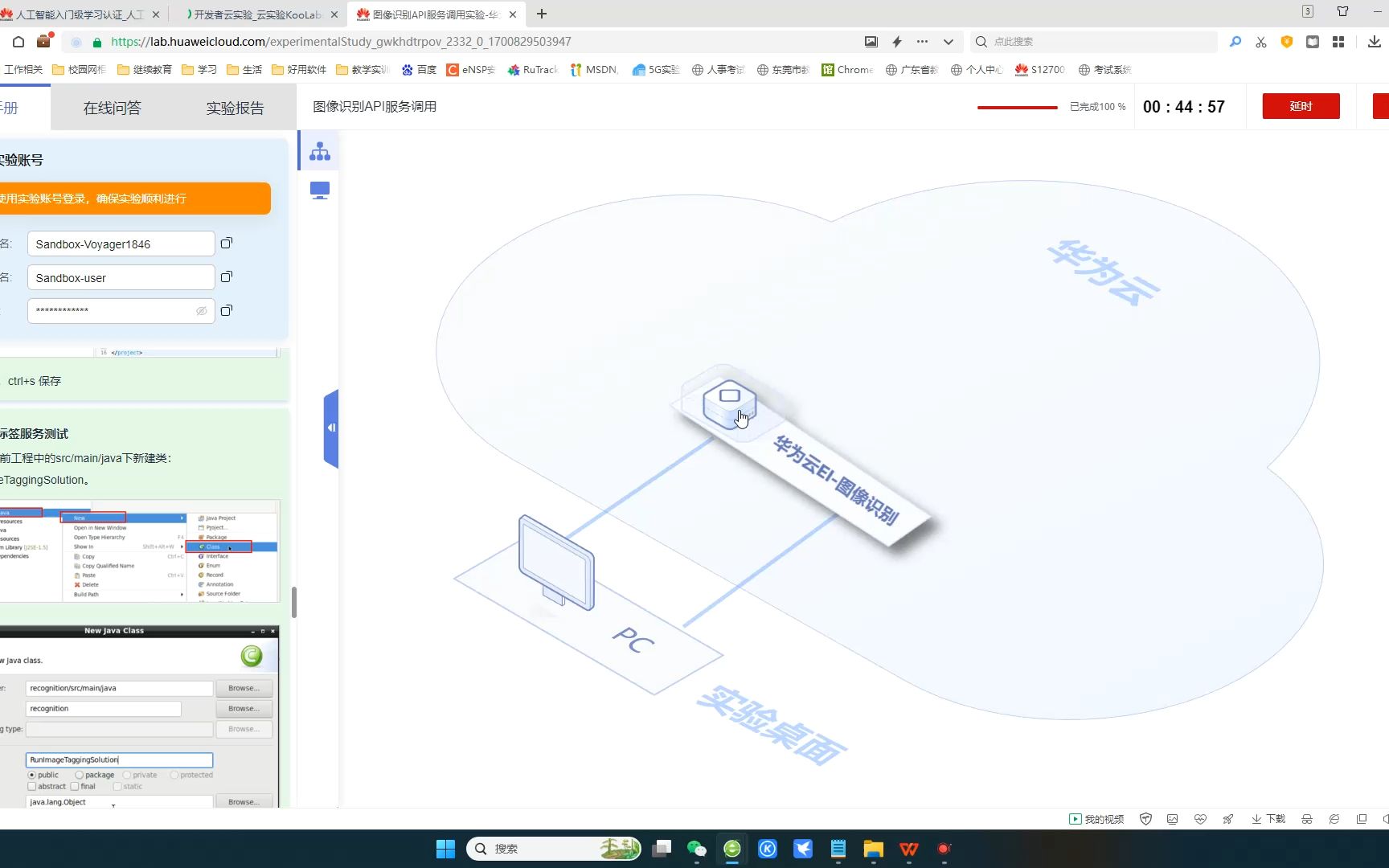Open WPS Office from taskbar
Viewport: 1389px width, 868px height.
click(x=908, y=849)
